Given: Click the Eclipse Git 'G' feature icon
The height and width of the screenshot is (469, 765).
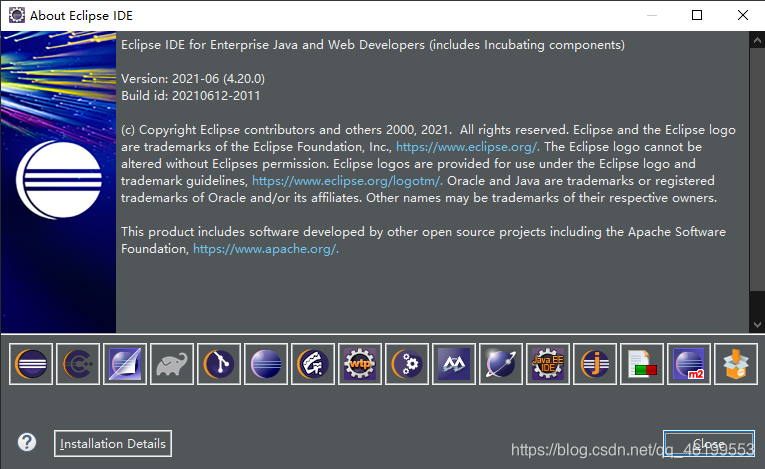Looking at the screenshot, I should coord(313,364).
